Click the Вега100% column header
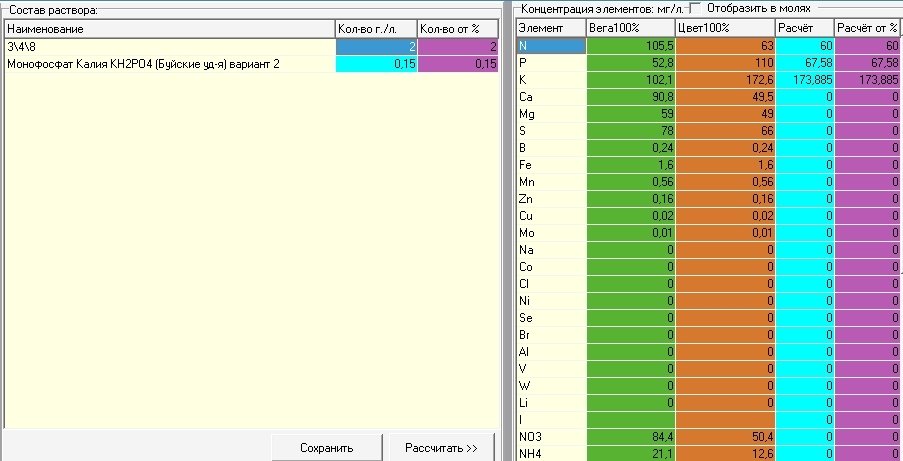Viewport: 903px width, 461px height. tap(631, 28)
